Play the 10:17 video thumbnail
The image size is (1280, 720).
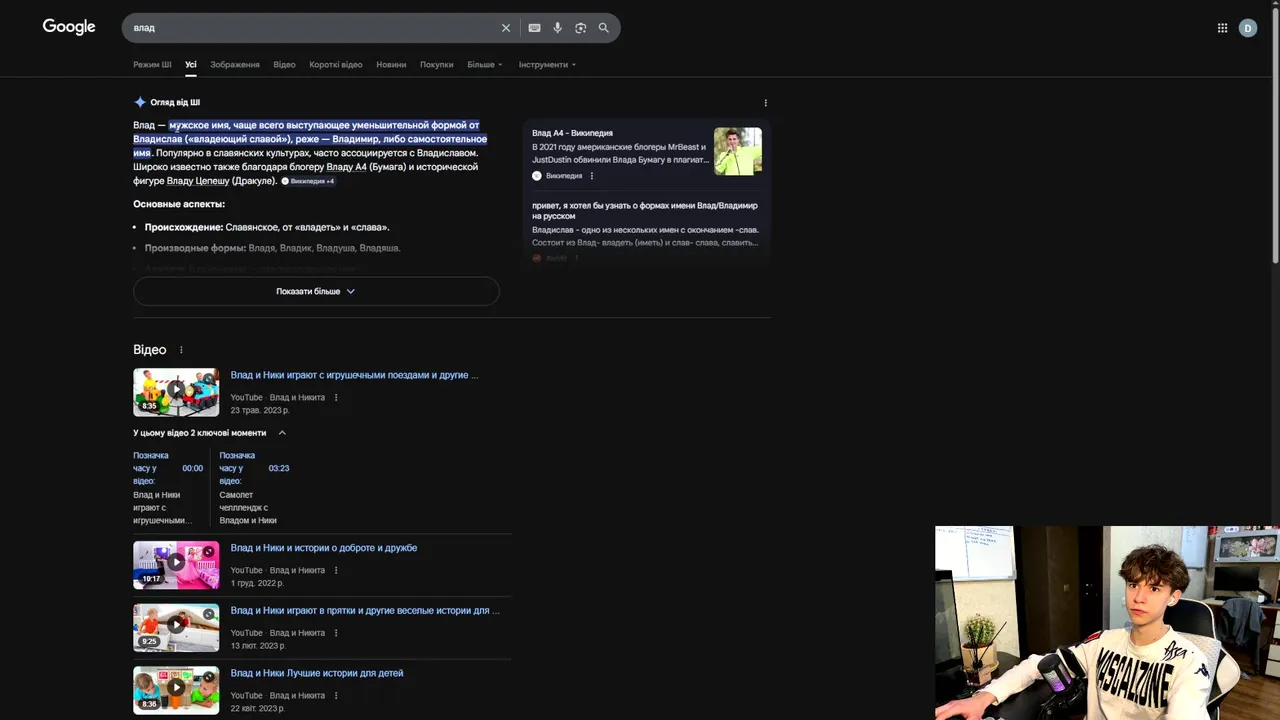point(176,565)
